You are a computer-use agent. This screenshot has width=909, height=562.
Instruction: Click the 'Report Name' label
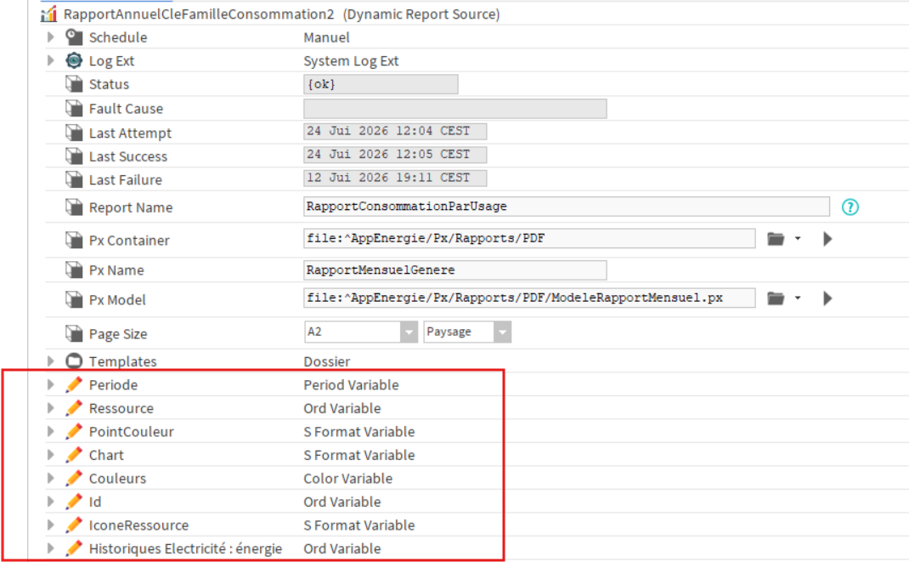(130, 208)
